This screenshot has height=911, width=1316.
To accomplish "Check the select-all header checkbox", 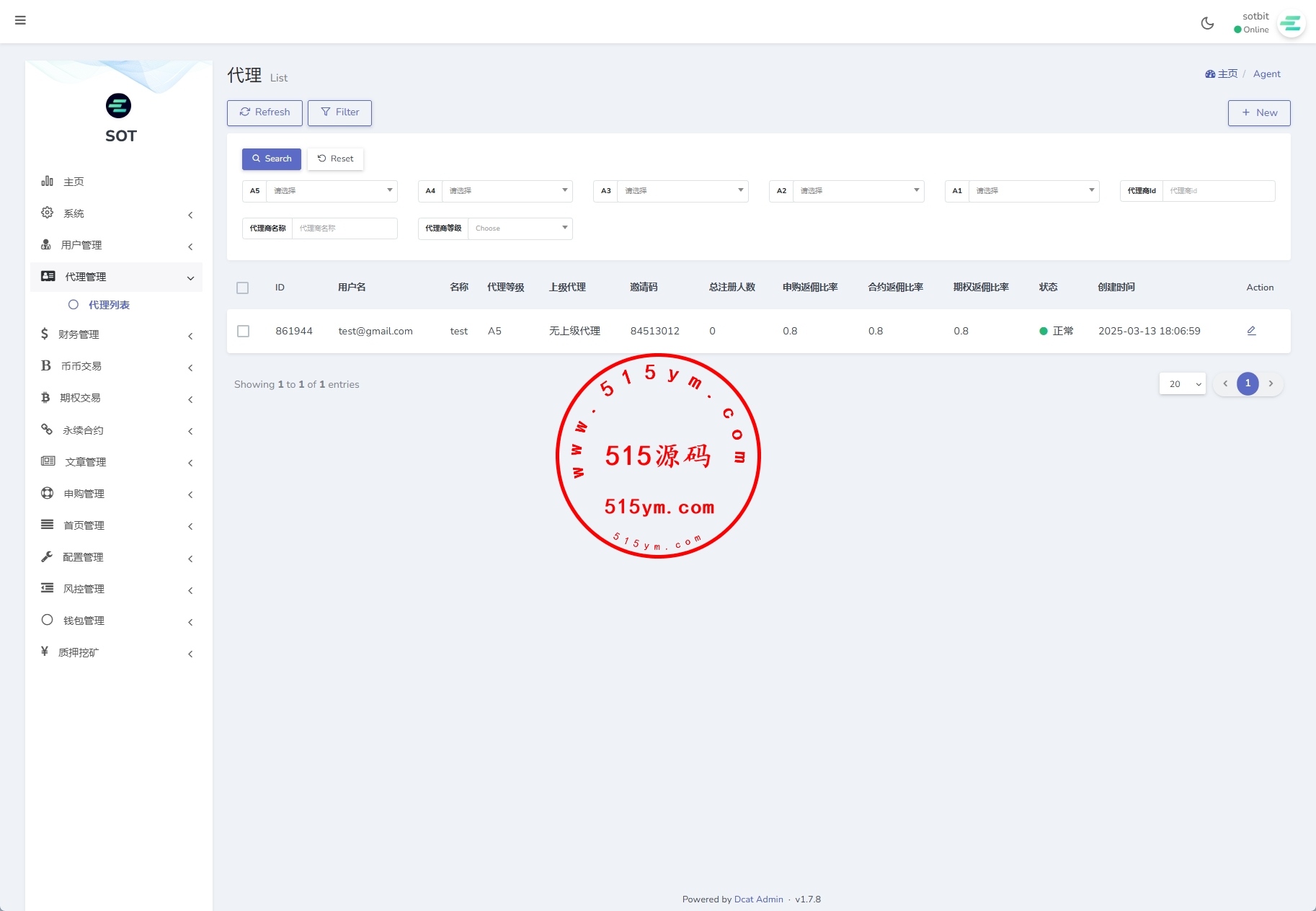I will click(243, 288).
